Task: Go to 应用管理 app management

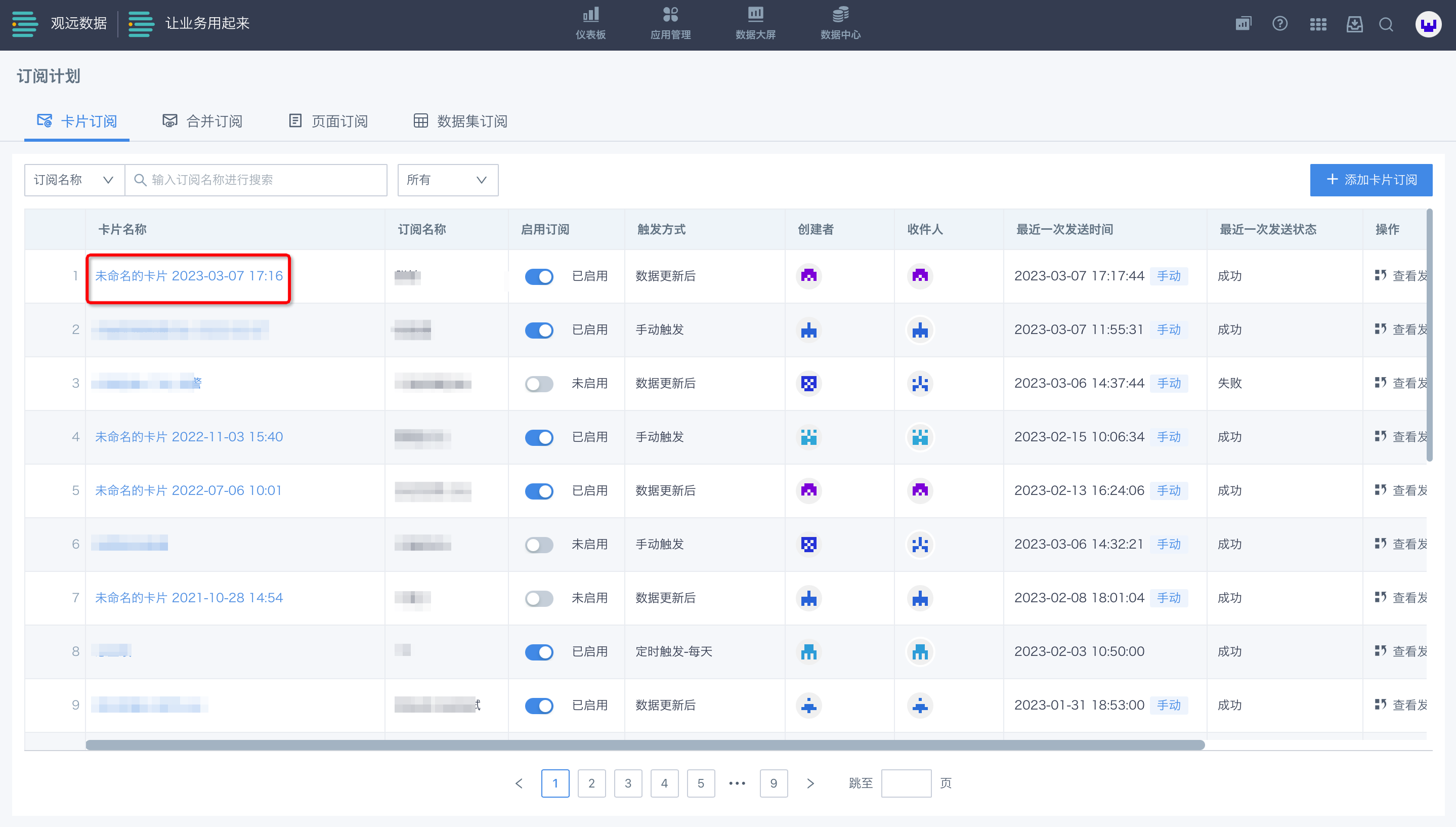Action: [670, 24]
